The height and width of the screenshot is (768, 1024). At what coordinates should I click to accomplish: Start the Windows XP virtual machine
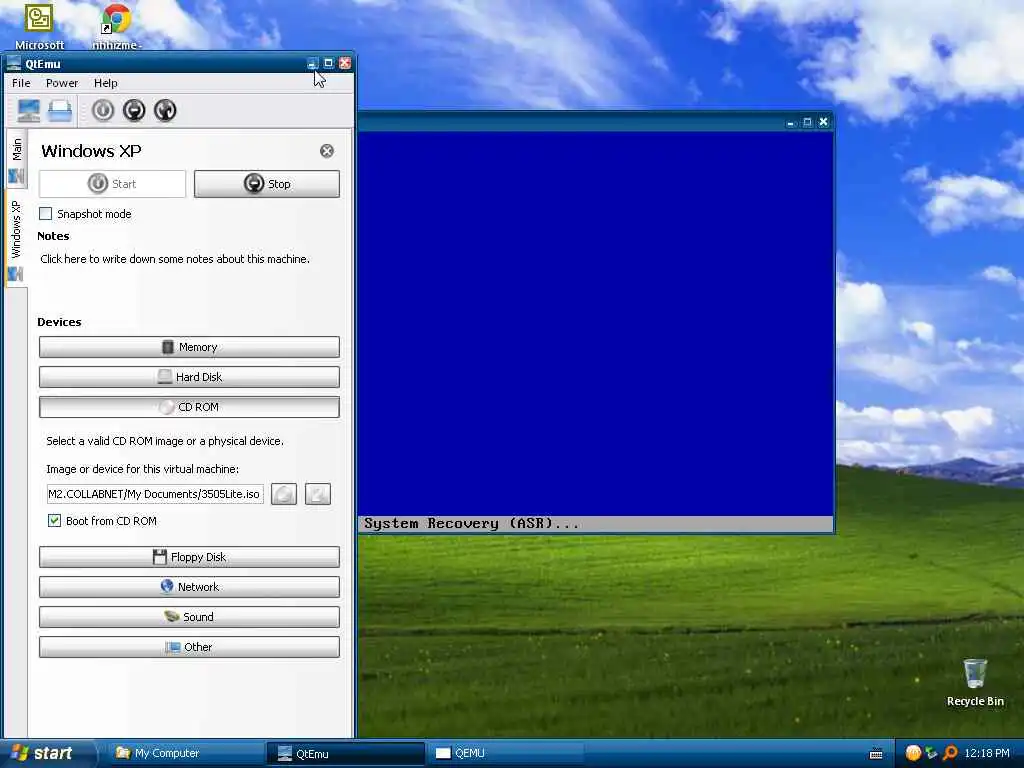112,184
